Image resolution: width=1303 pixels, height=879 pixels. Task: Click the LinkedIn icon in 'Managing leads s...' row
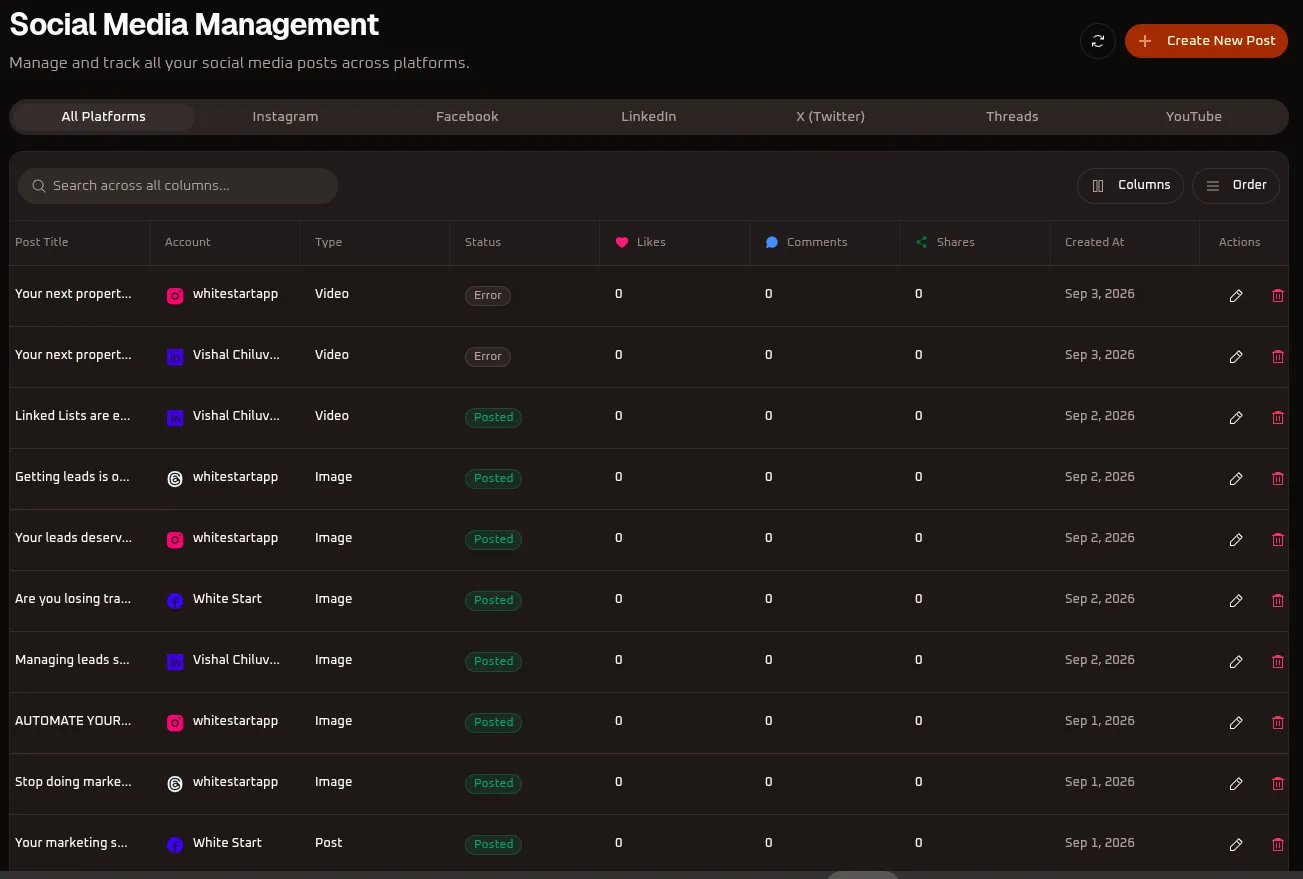tap(175, 662)
